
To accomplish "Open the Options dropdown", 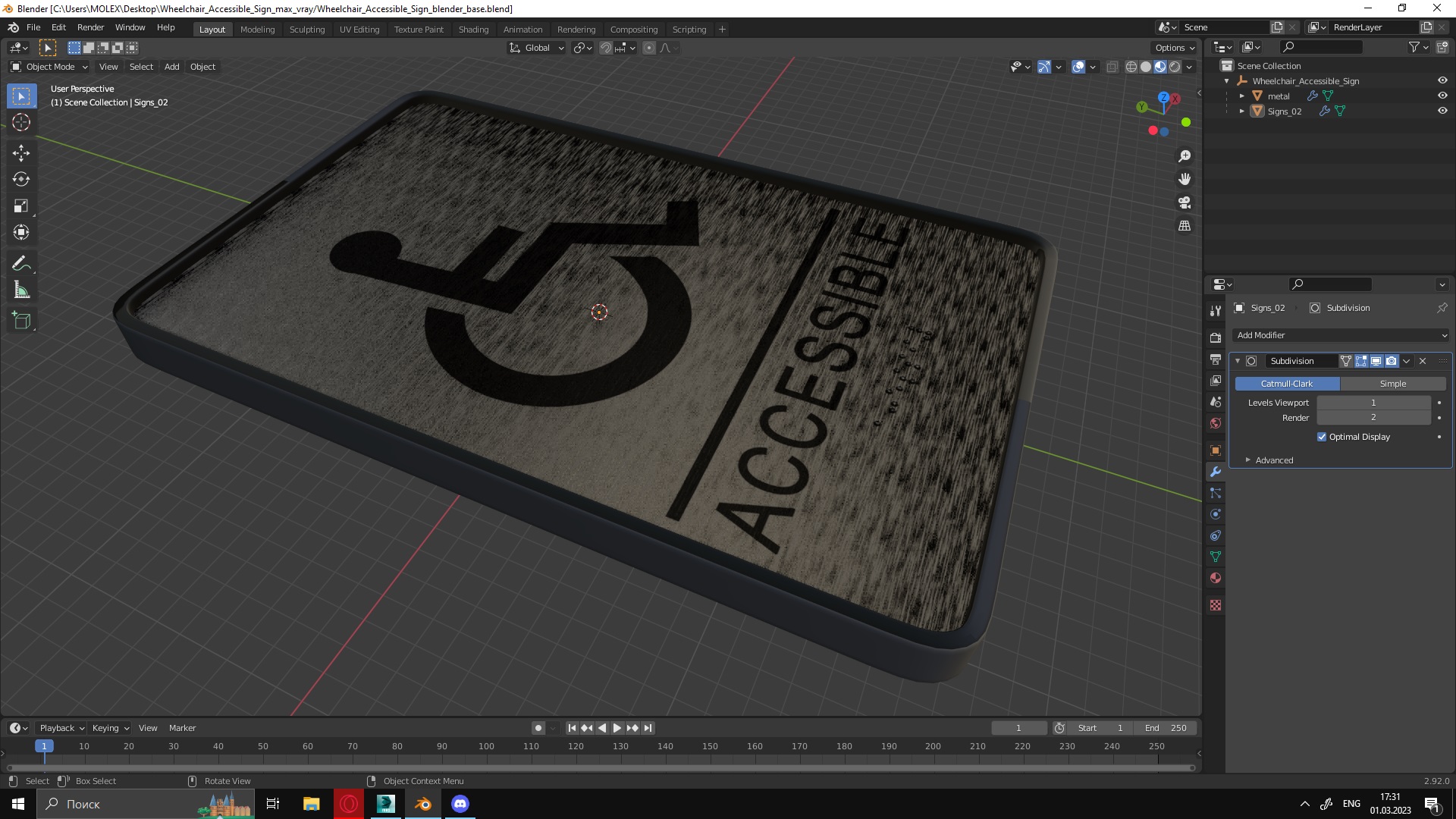I will tap(1175, 48).
